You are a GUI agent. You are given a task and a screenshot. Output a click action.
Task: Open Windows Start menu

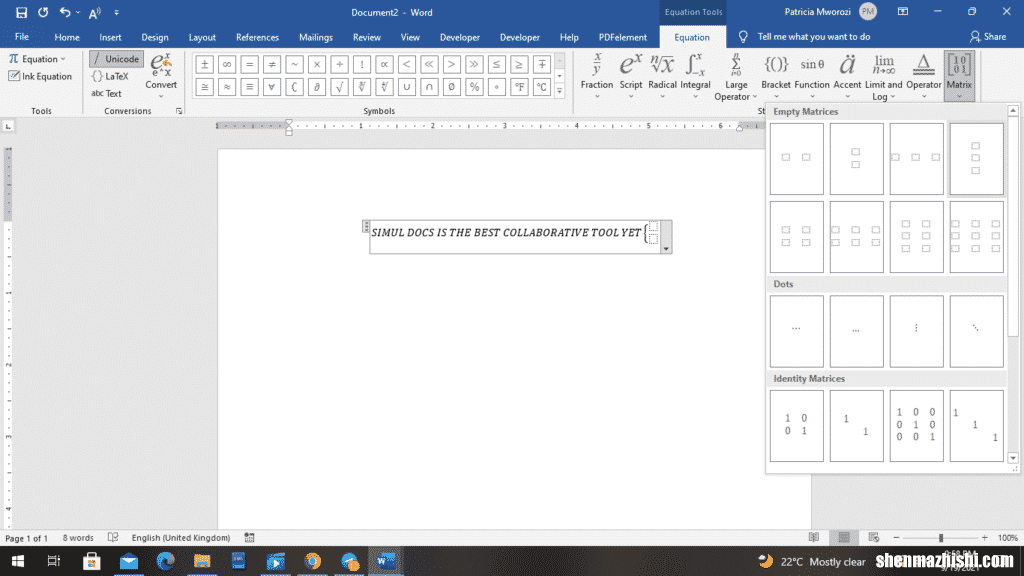click(18, 561)
